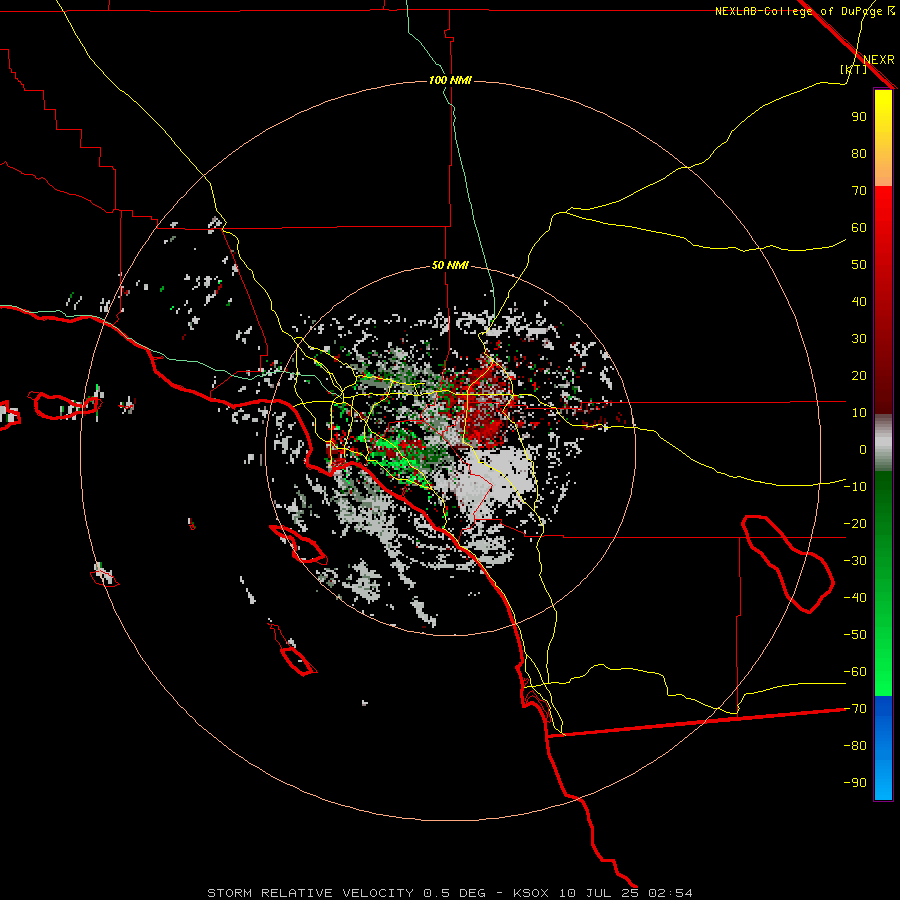Select the 100 NMI range ring label
The image size is (900, 900).
click(450, 80)
